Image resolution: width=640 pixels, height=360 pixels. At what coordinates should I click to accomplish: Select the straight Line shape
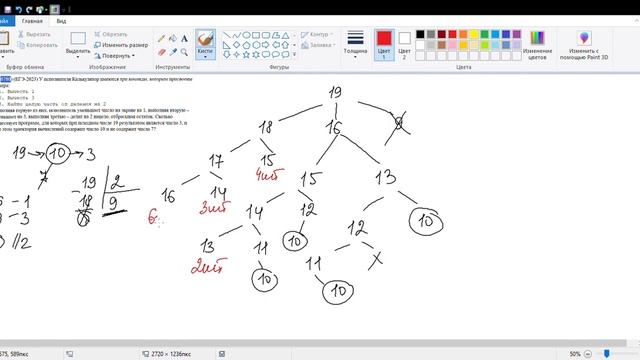coord(227,36)
